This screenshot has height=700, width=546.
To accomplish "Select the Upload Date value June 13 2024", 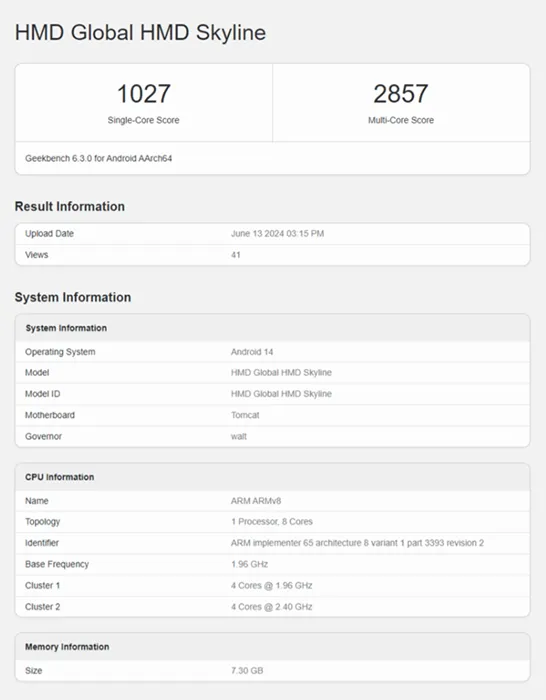I will tap(277, 233).
